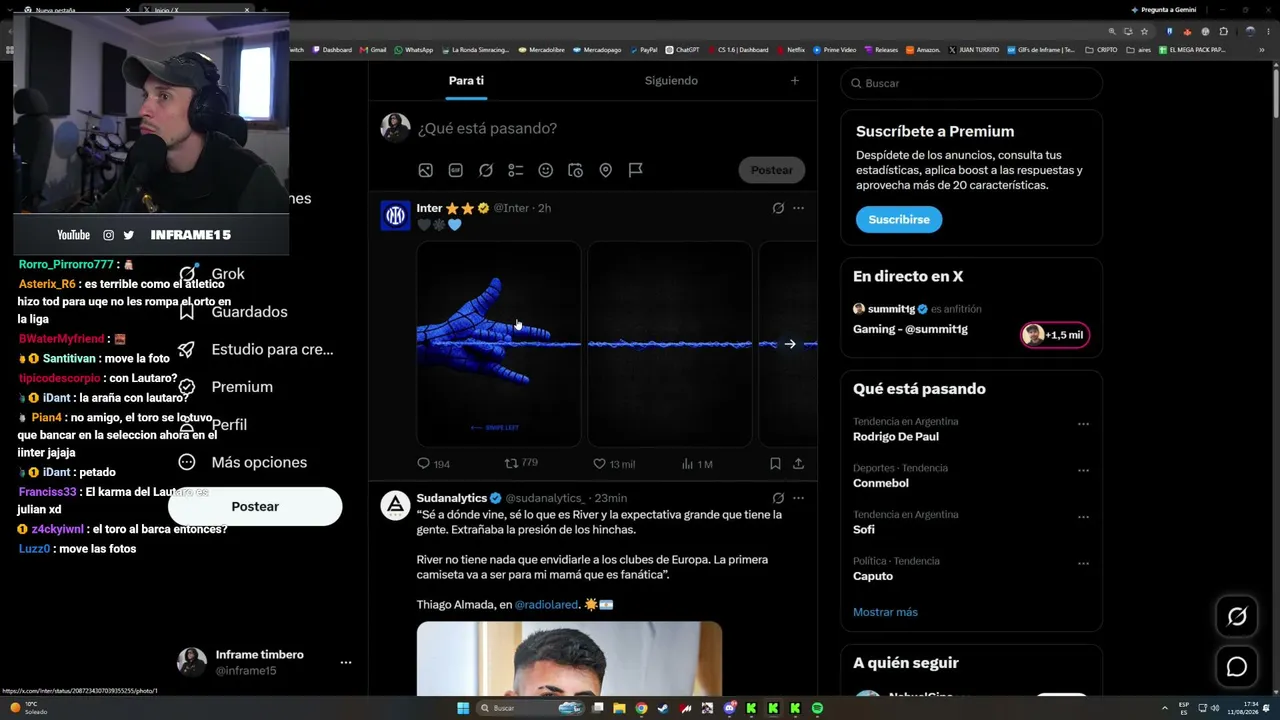Open Caputo trending topic

[x=873, y=576]
